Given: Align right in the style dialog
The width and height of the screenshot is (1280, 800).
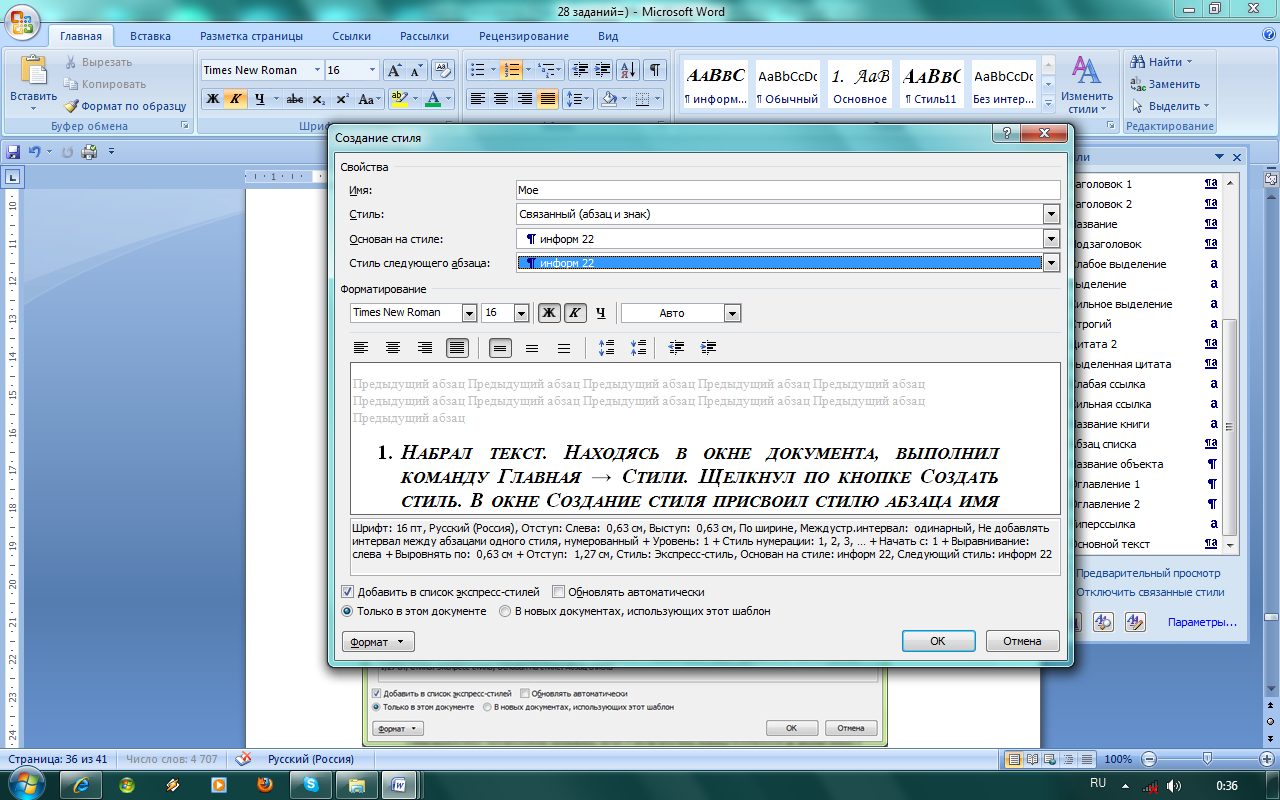Looking at the screenshot, I should pos(425,348).
